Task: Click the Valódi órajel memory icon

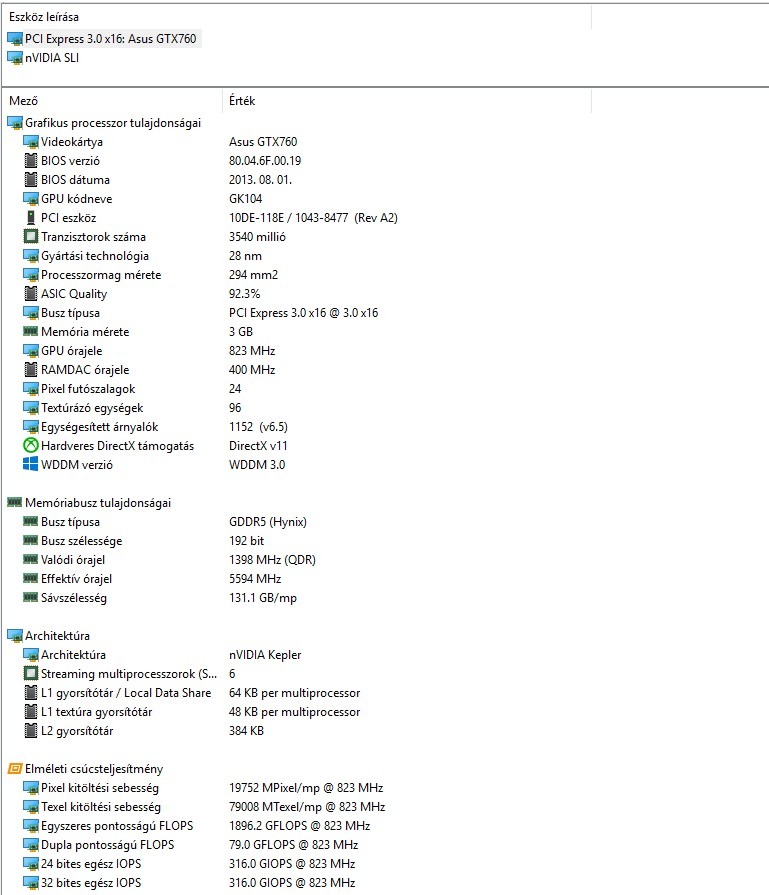Action: click(x=31, y=559)
